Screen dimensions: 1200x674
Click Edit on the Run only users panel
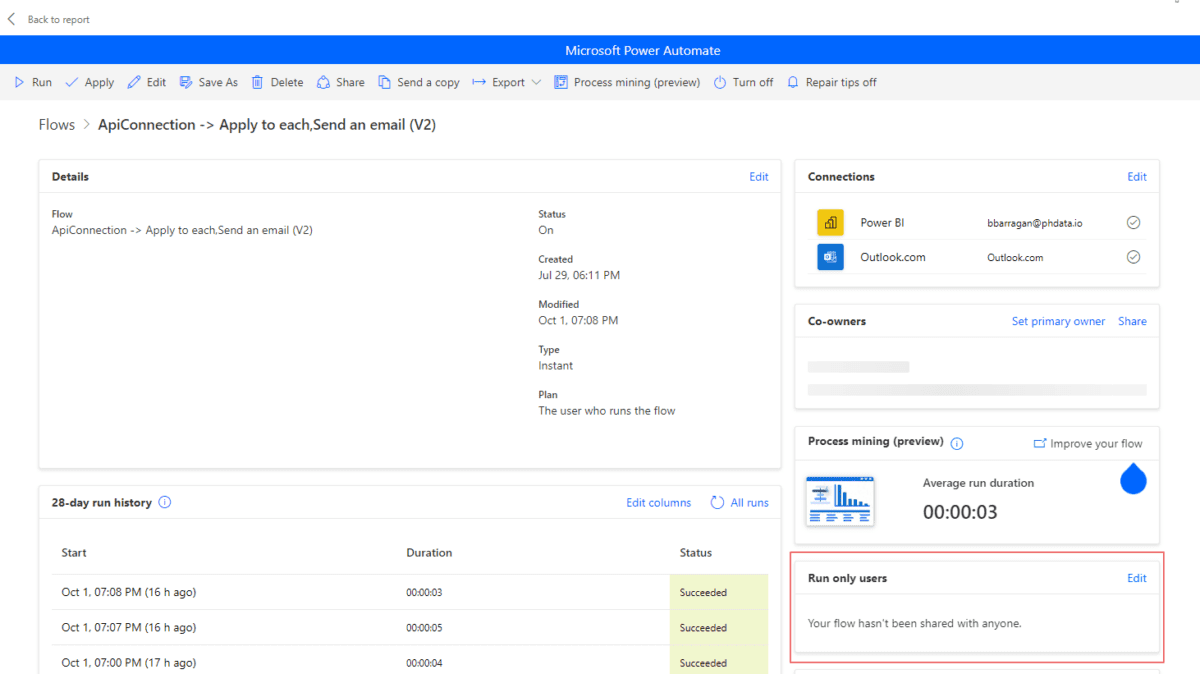click(1137, 578)
